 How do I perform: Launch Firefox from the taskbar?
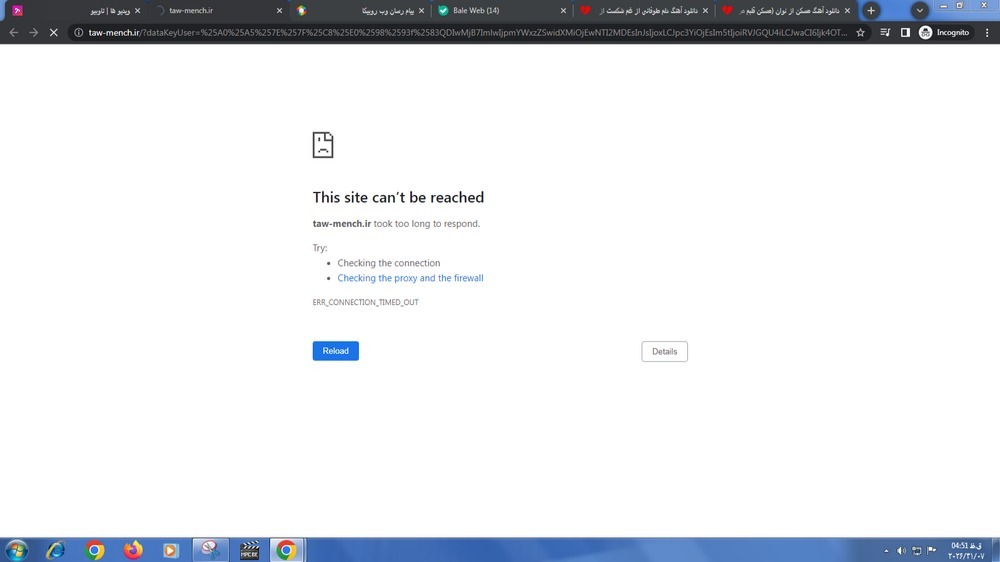pyautogui.click(x=133, y=550)
